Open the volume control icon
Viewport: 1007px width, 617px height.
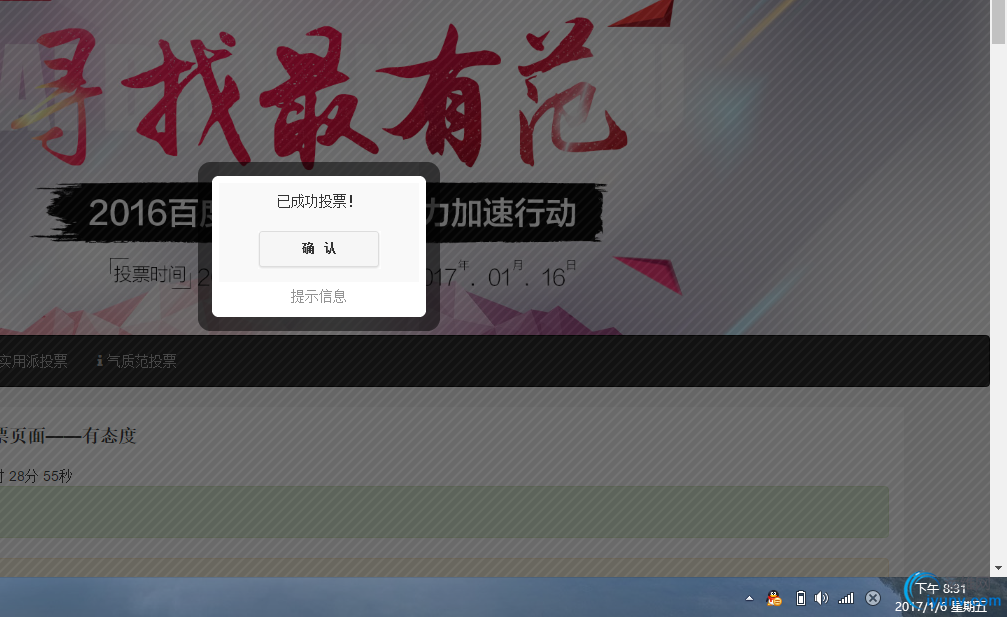(x=821, y=597)
